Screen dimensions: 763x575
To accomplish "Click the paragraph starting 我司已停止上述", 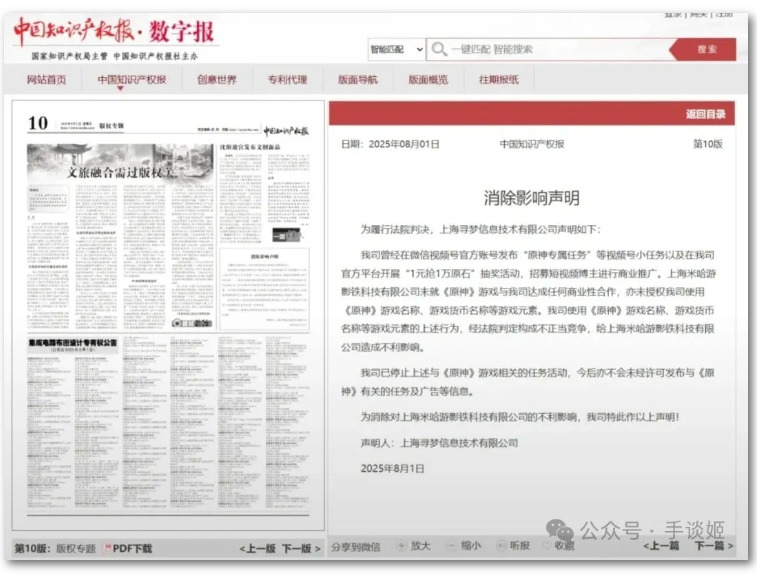I will (x=528, y=382).
